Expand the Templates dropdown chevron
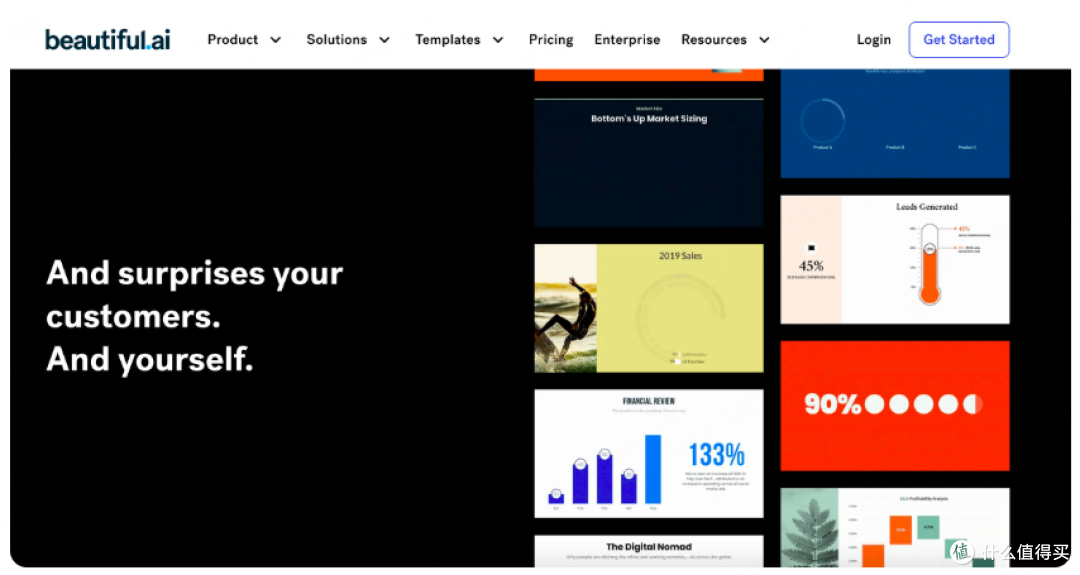This screenshot has height=575, width=1080. tap(498, 40)
